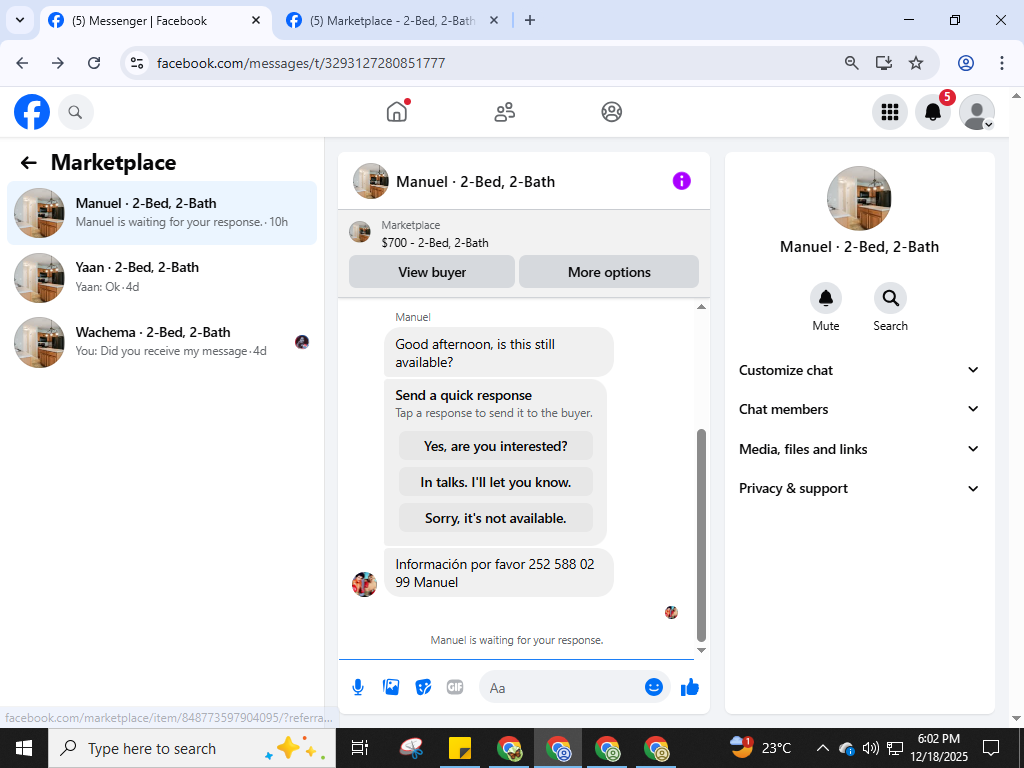Go to Home feed icon
1024x768 pixels.
pyautogui.click(x=397, y=112)
